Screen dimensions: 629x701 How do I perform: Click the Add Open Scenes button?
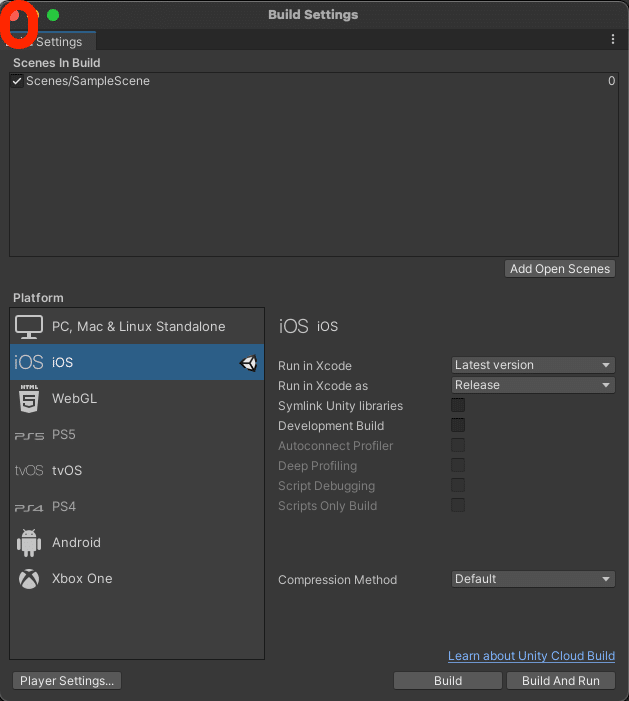(560, 269)
